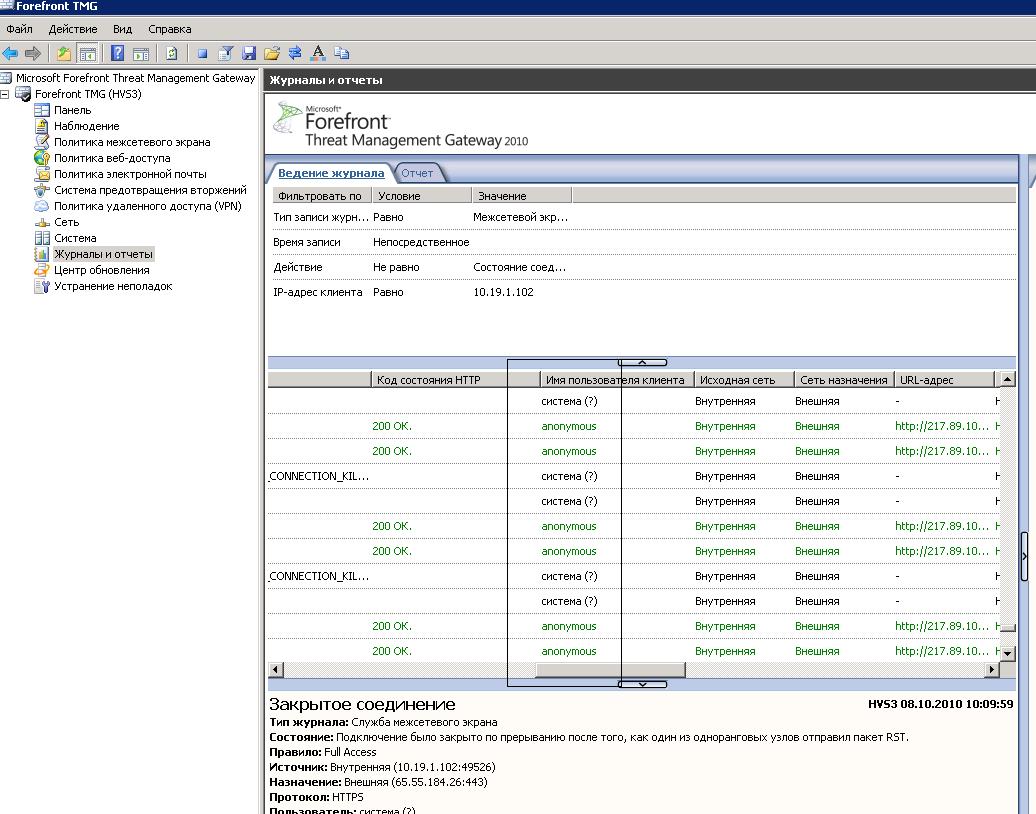Click the server icon beside Система
The width and height of the screenshot is (1036, 814).
(x=42, y=238)
